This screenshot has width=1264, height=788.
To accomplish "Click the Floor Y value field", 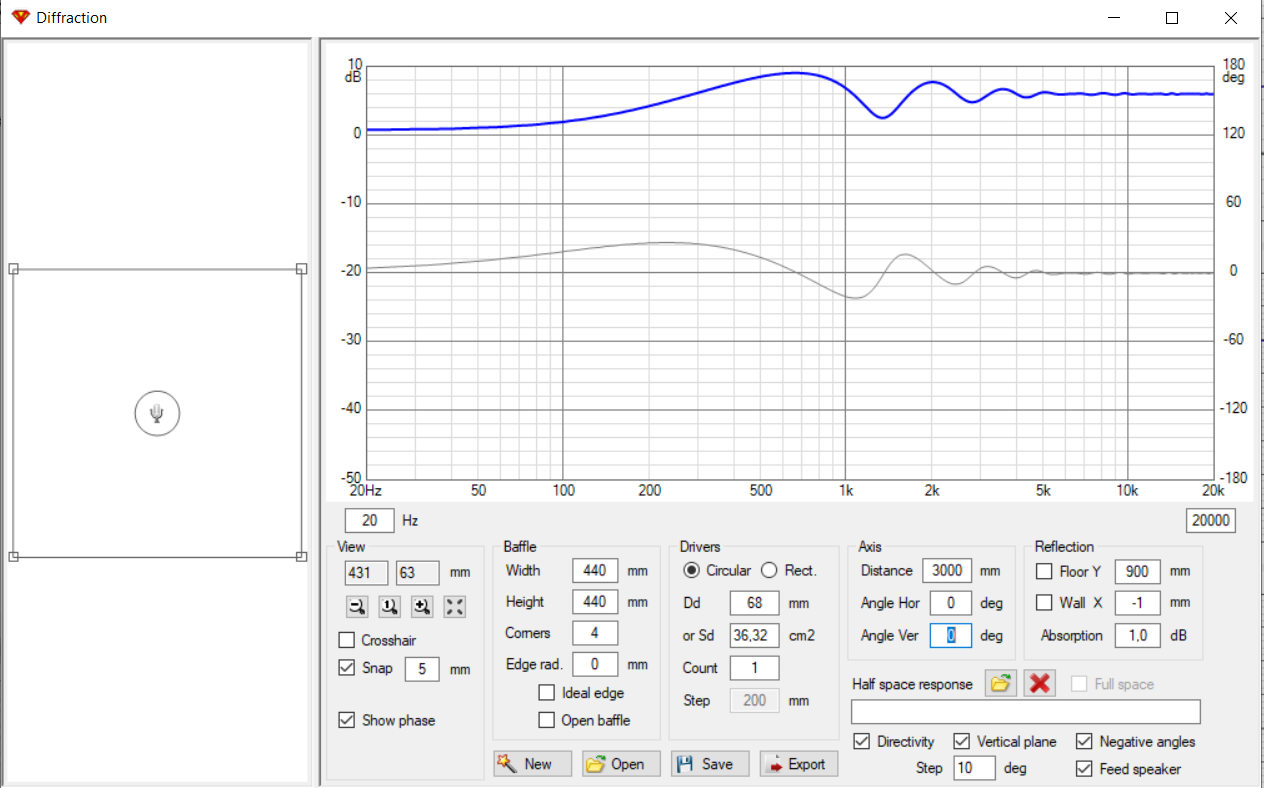I will coord(1137,571).
